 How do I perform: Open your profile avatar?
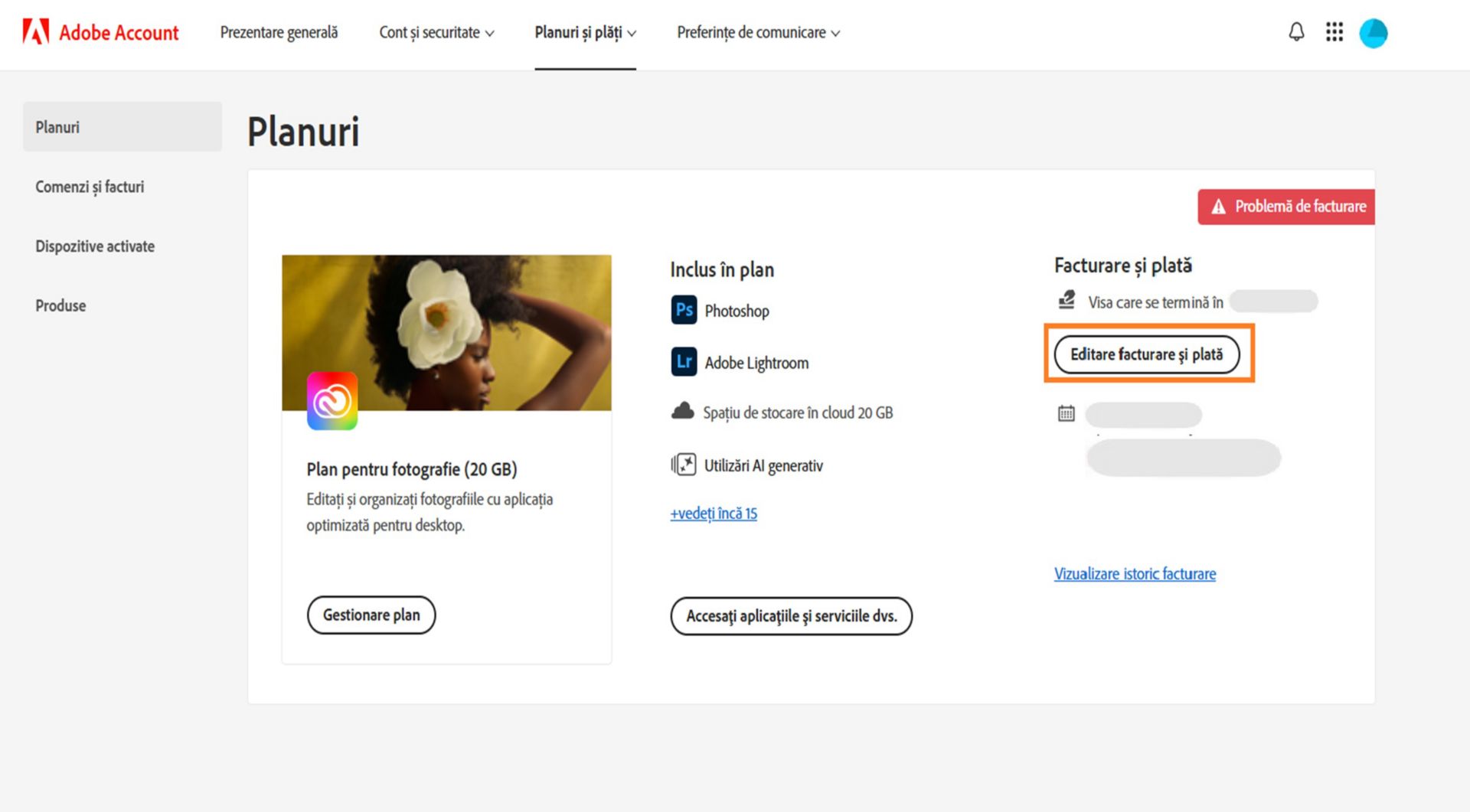(x=1374, y=32)
